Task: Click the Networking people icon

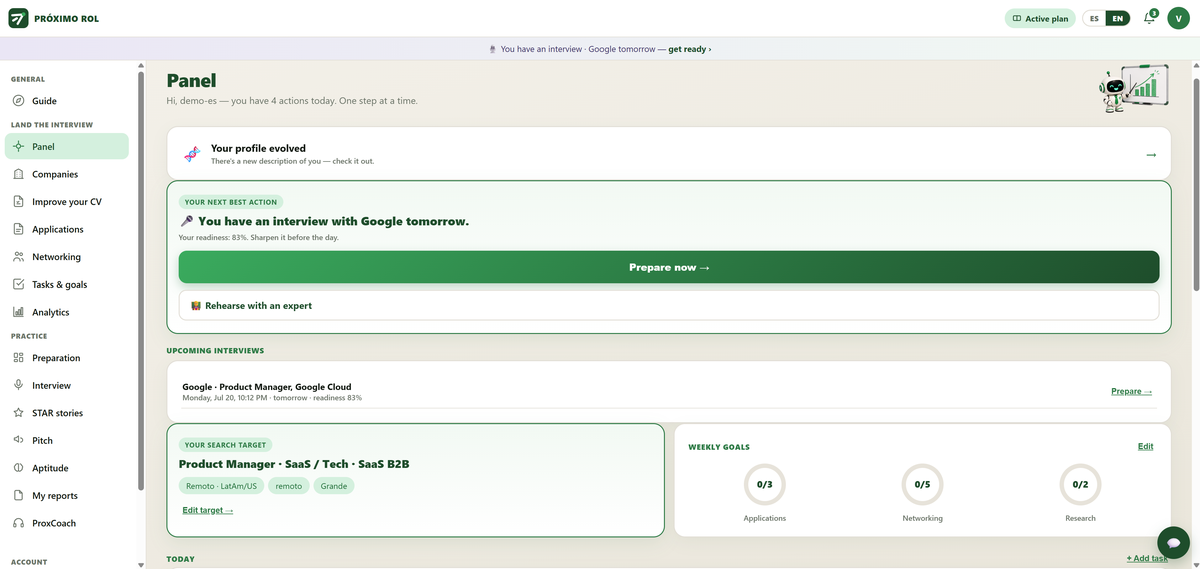Action: (19, 257)
